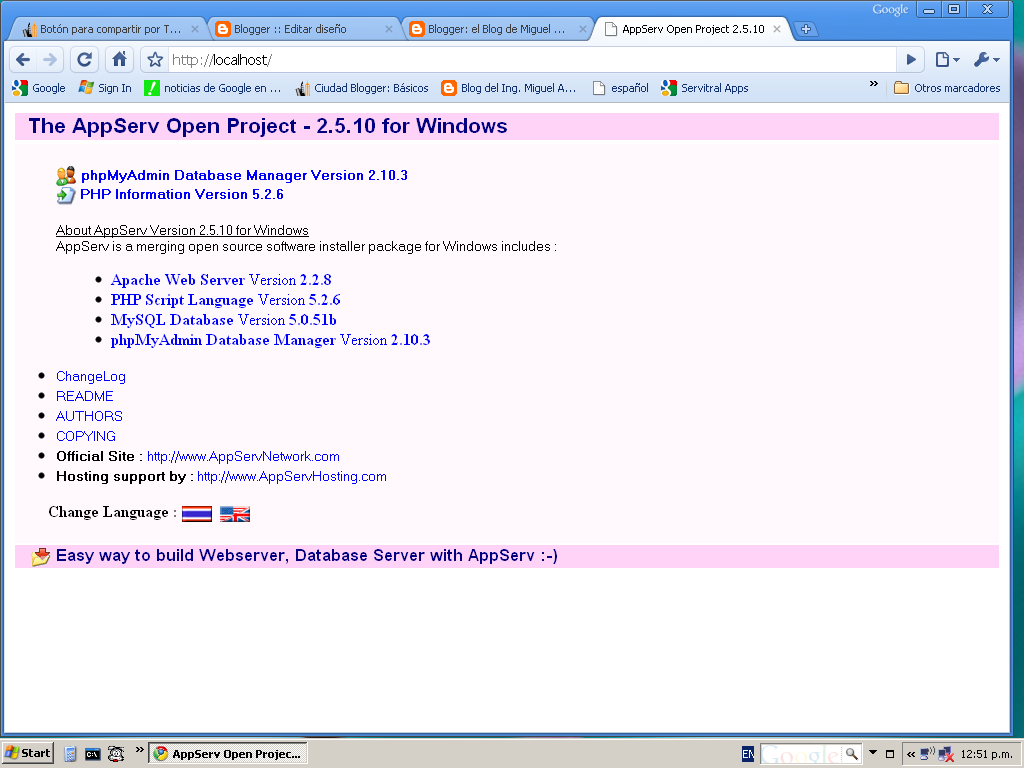Open the PHP Information Version 5.2.6 link
Viewport: 1024px width, 768px height.
coord(182,195)
